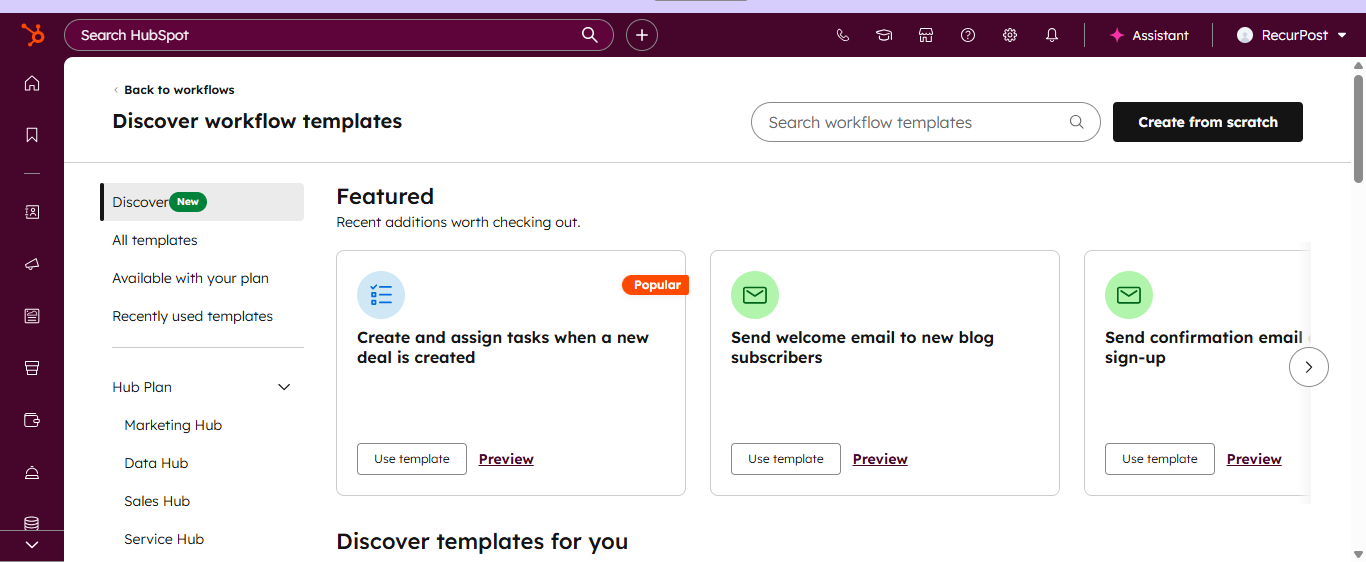Click the Popular badge on deal card
This screenshot has height=562, width=1366.
pos(656,285)
